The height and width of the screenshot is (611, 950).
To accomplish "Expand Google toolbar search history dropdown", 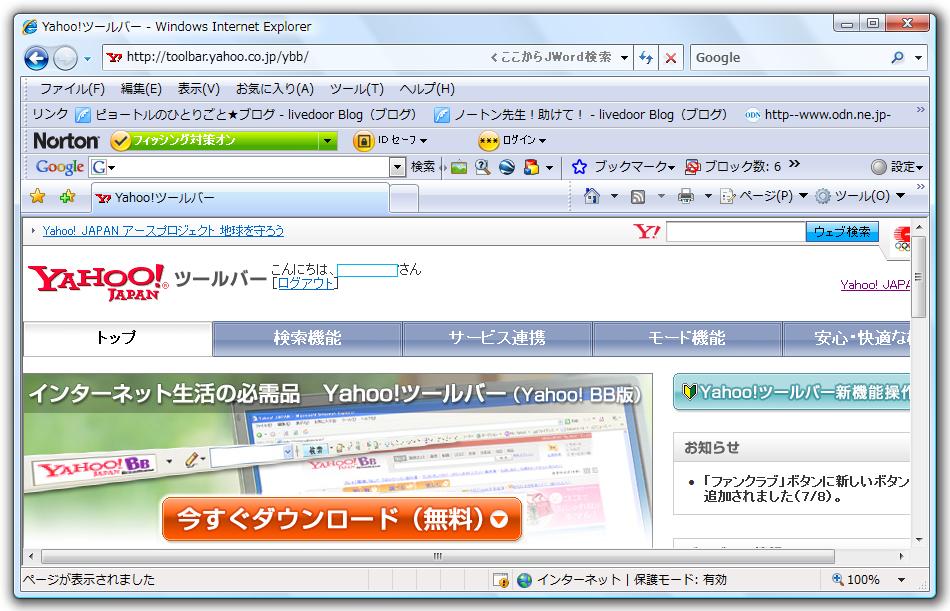I will 397,167.
